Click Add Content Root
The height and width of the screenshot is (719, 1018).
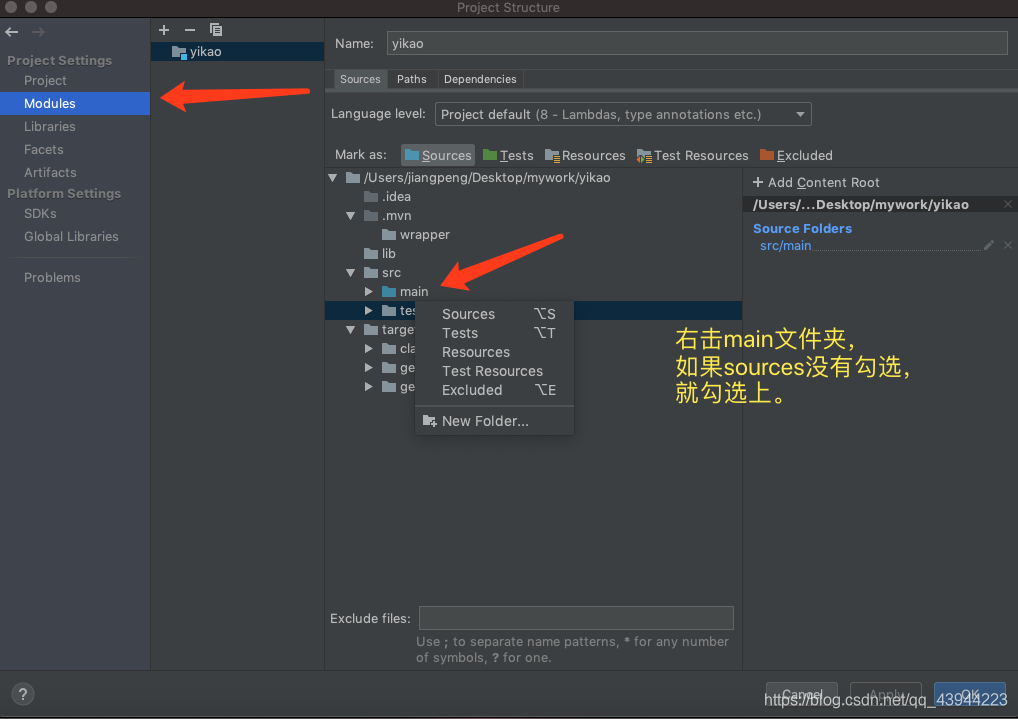click(x=818, y=182)
